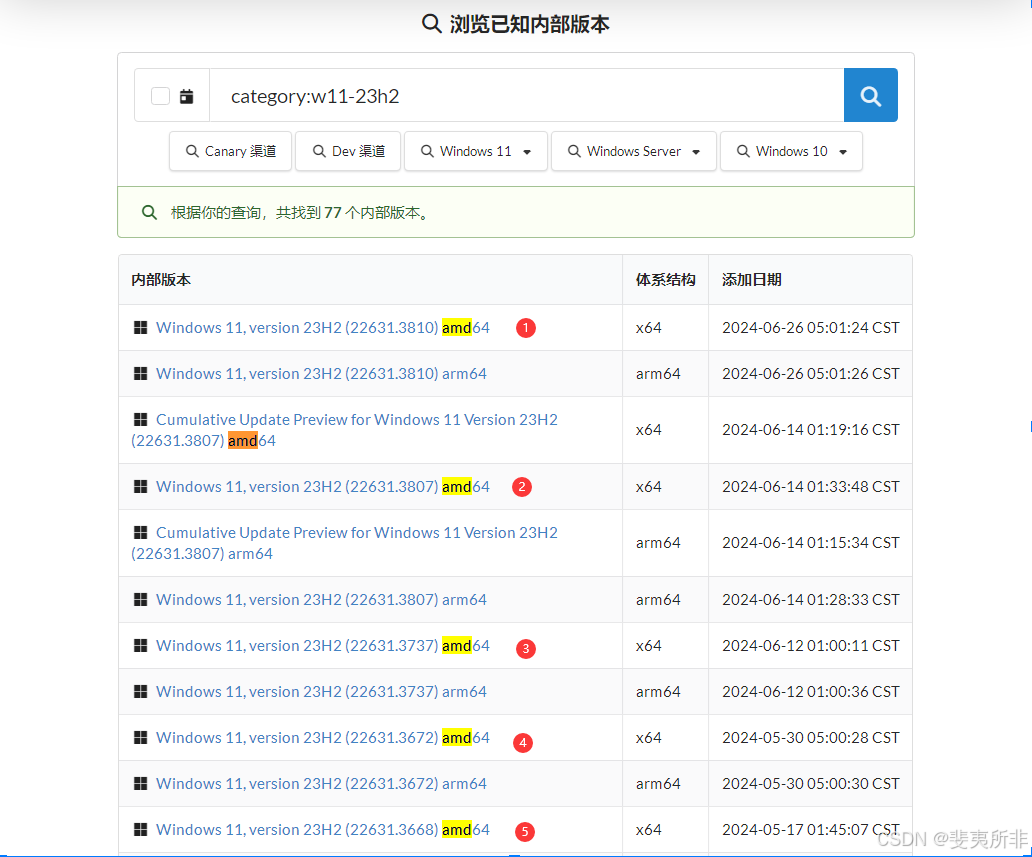Select the date 2024-06-12 01:00:11 CST
Image resolution: width=1032 pixels, height=857 pixels.
pos(811,646)
